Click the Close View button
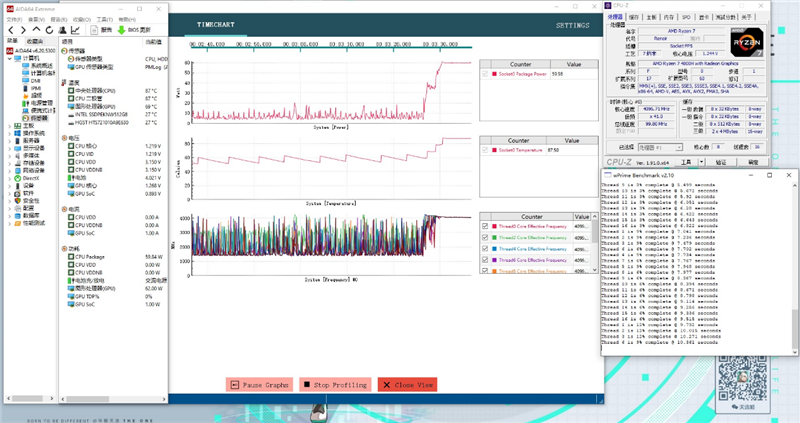Viewport: 800px width, 423px height. tap(408, 385)
